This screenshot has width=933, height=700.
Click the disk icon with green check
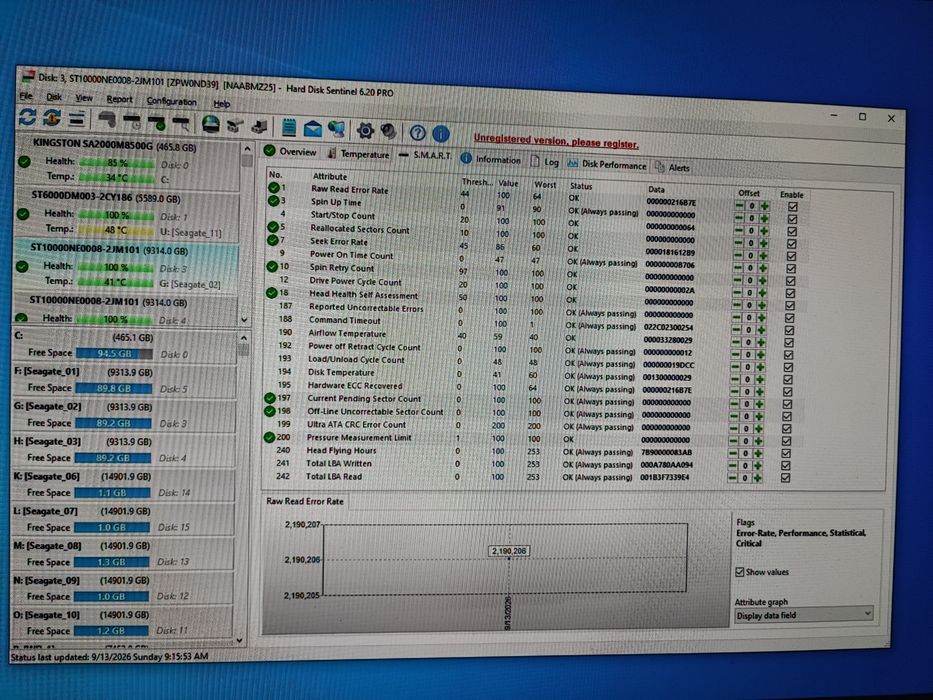156,123
